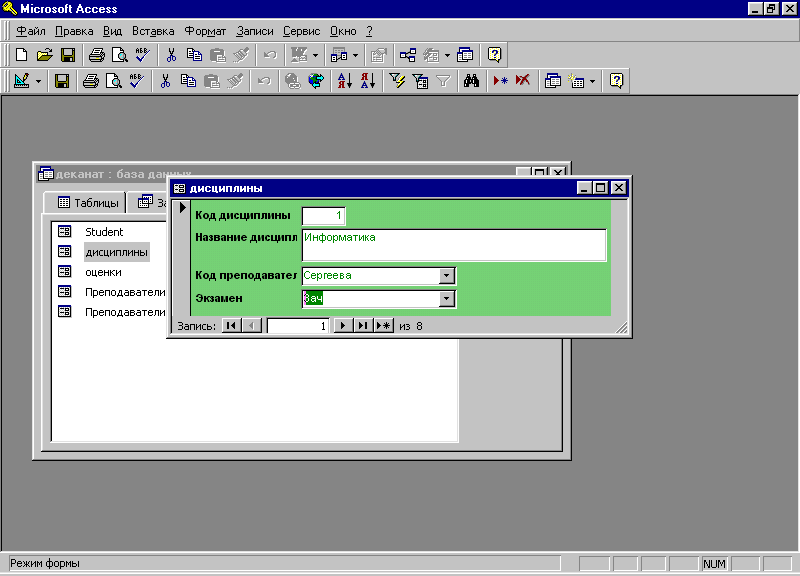
Task: Print the form using Form View toolbar's printer icon
Action: [x=91, y=81]
